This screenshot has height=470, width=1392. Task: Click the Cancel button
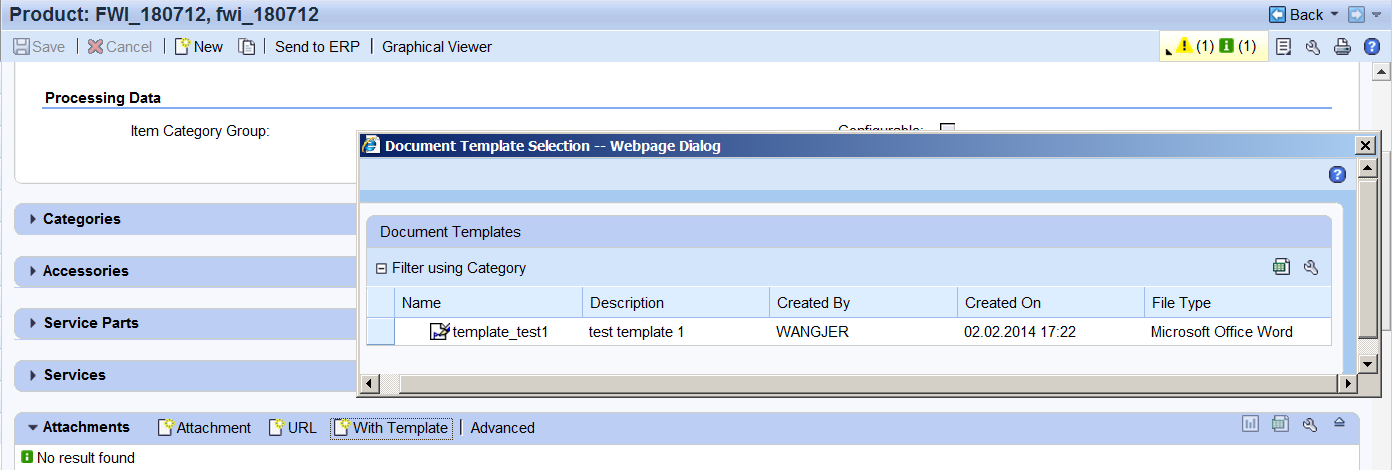pos(120,46)
